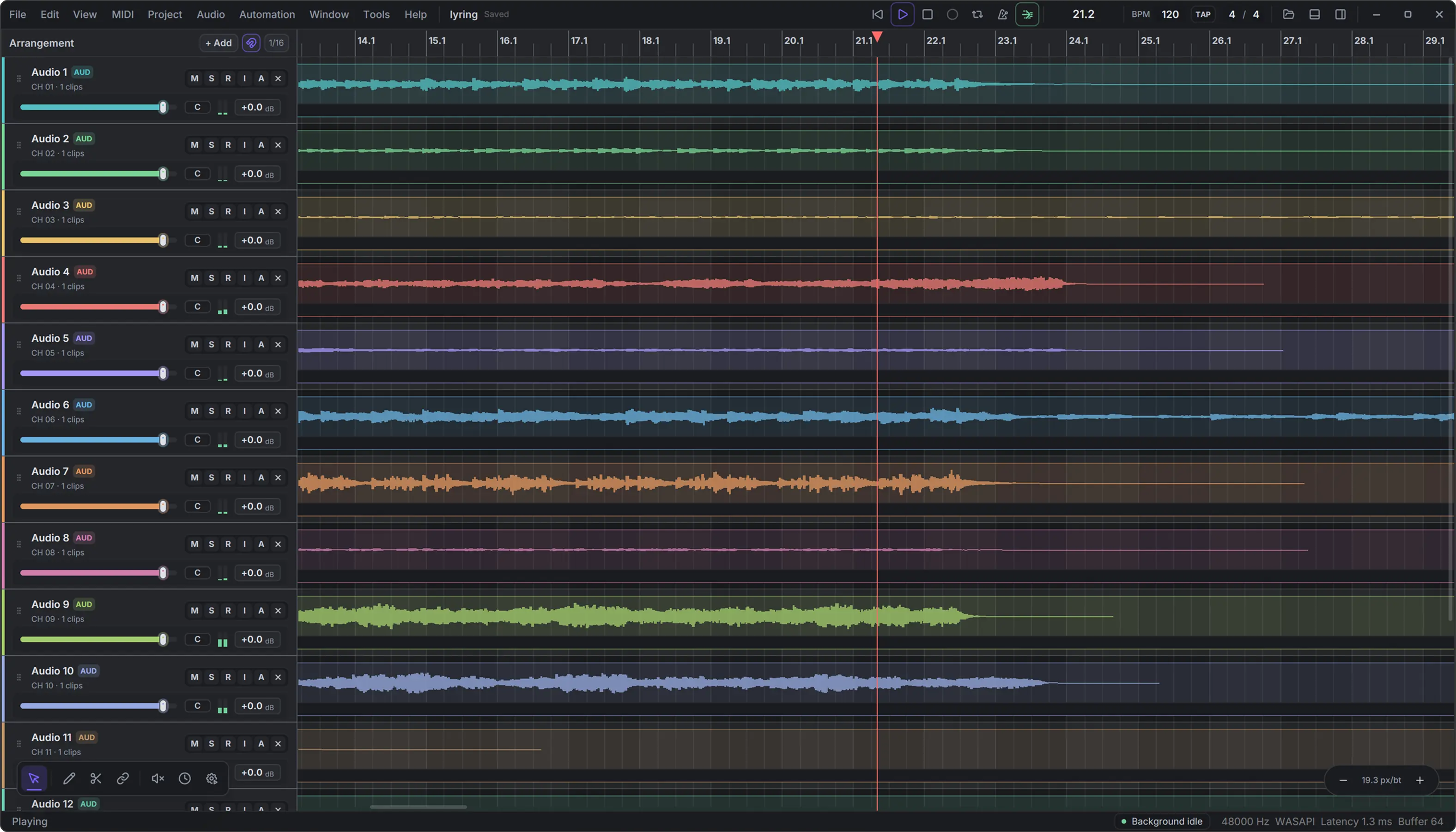Click the Audio 9 volume fader handle
1456x832 pixels.
(x=163, y=639)
